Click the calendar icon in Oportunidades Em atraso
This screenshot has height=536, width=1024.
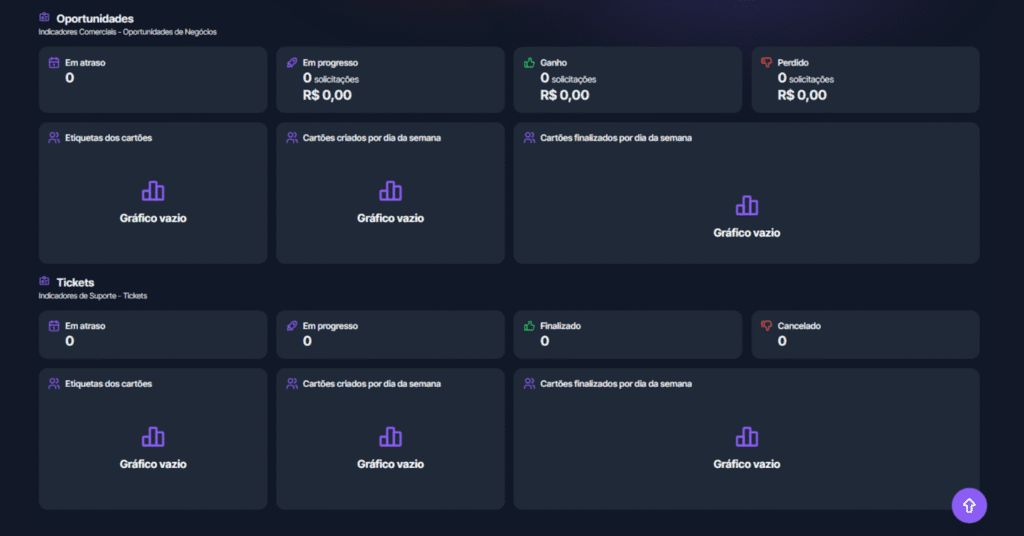tap(54, 62)
